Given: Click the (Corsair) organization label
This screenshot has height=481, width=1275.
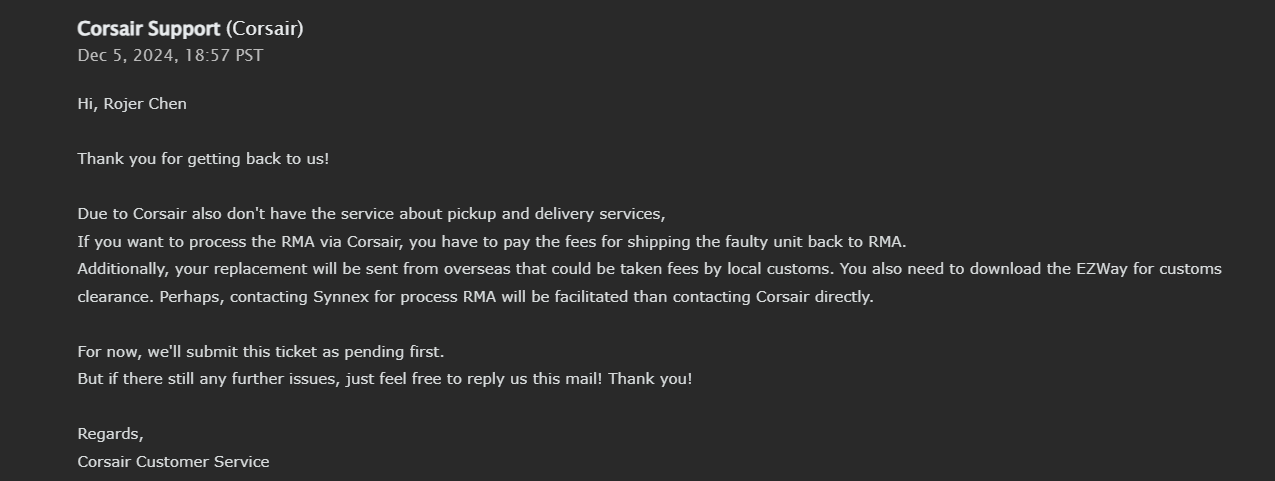Looking at the screenshot, I should [x=265, y=29].
